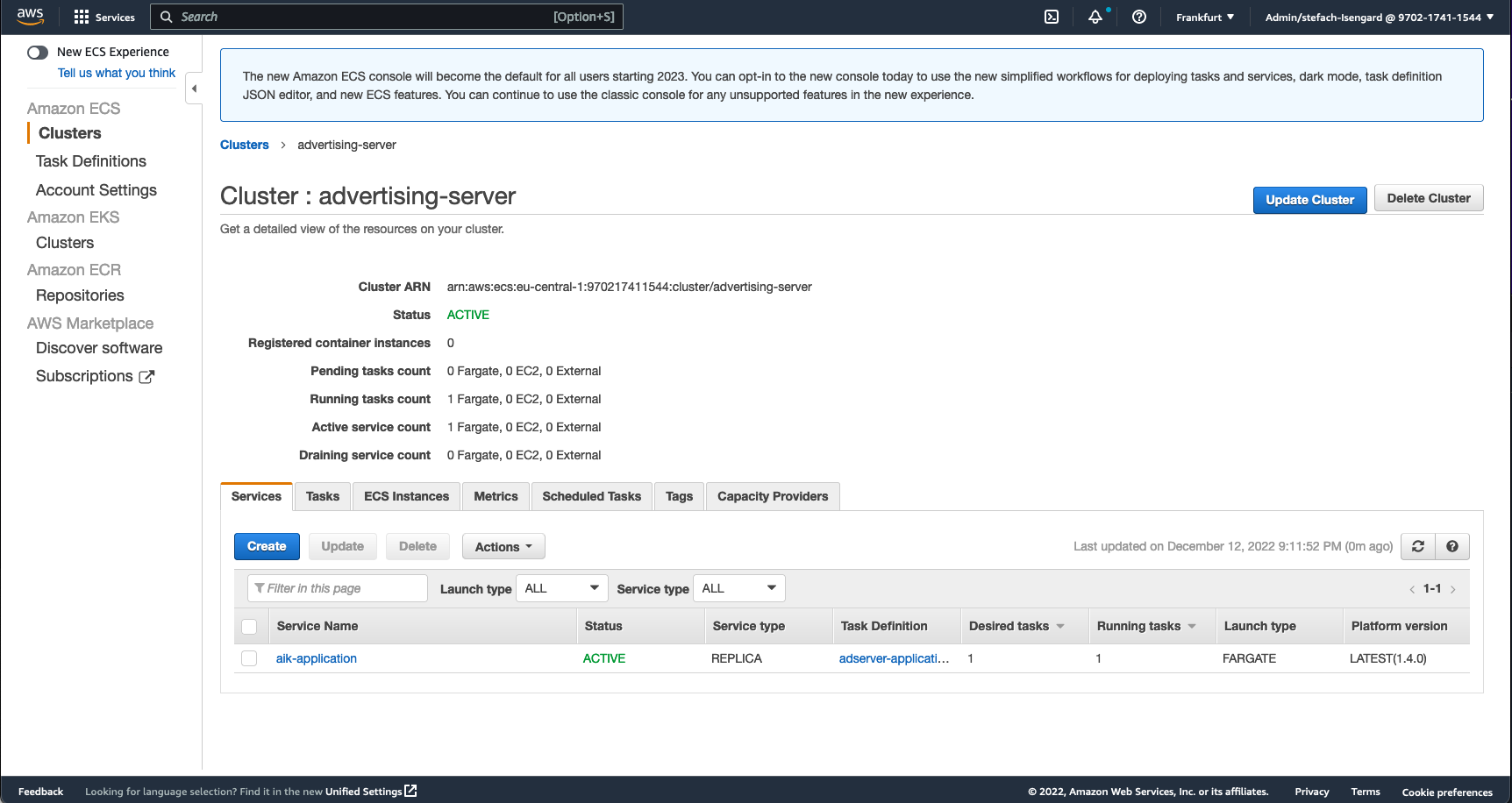Launch the CloudShell terminal icon
Viewport: 1512px width, 803px height.
tap(1052, 17)
